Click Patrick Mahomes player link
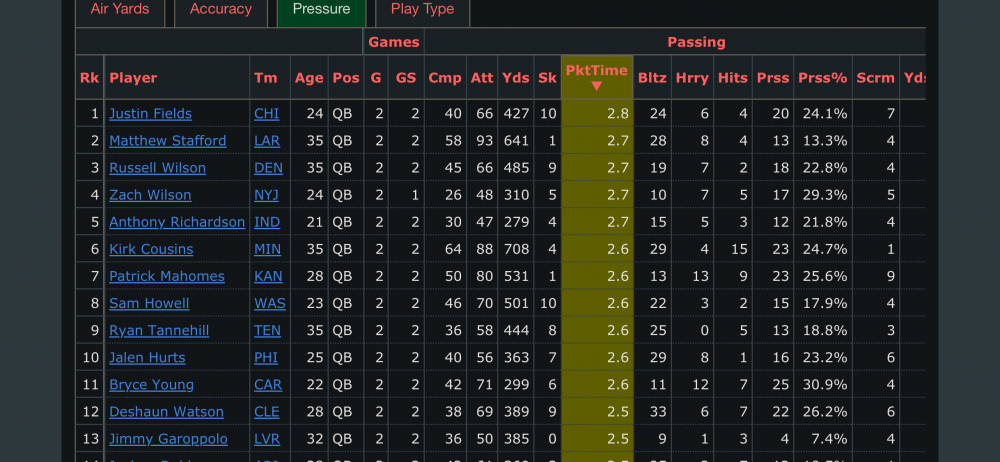 (166, 276)
